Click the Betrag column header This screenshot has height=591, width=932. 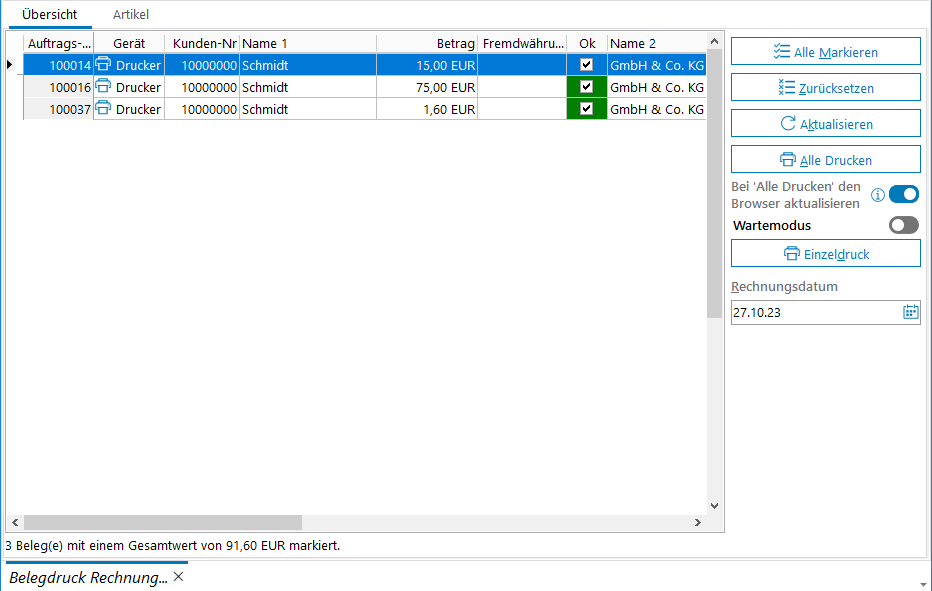(x=426, y=44)
